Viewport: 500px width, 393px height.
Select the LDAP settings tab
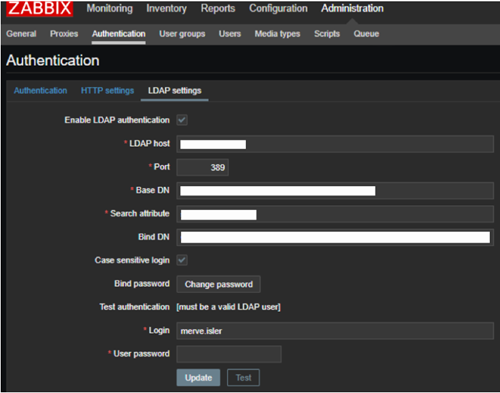tap(175, 91)
